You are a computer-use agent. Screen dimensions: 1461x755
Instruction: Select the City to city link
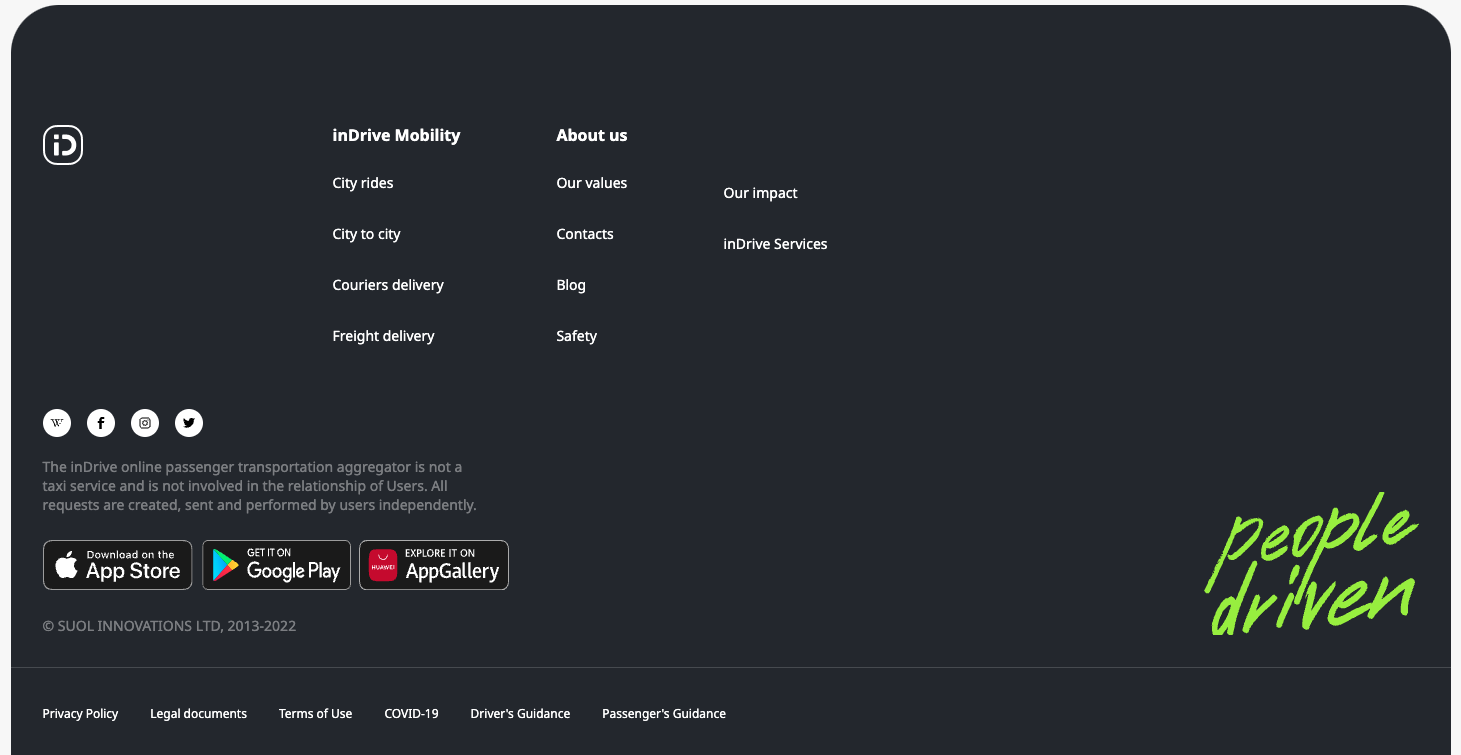click(x=366, y=234)
